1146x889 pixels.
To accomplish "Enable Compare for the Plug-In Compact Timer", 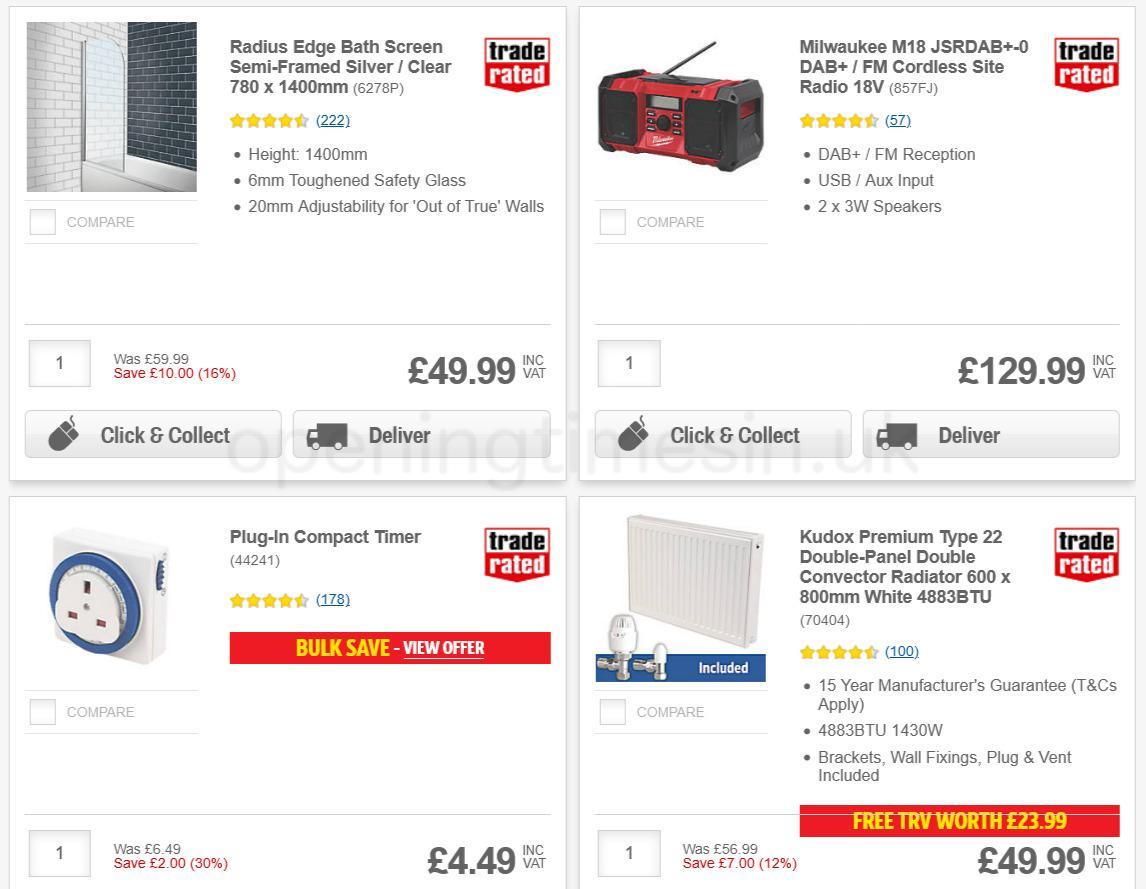I will point(42,712).
